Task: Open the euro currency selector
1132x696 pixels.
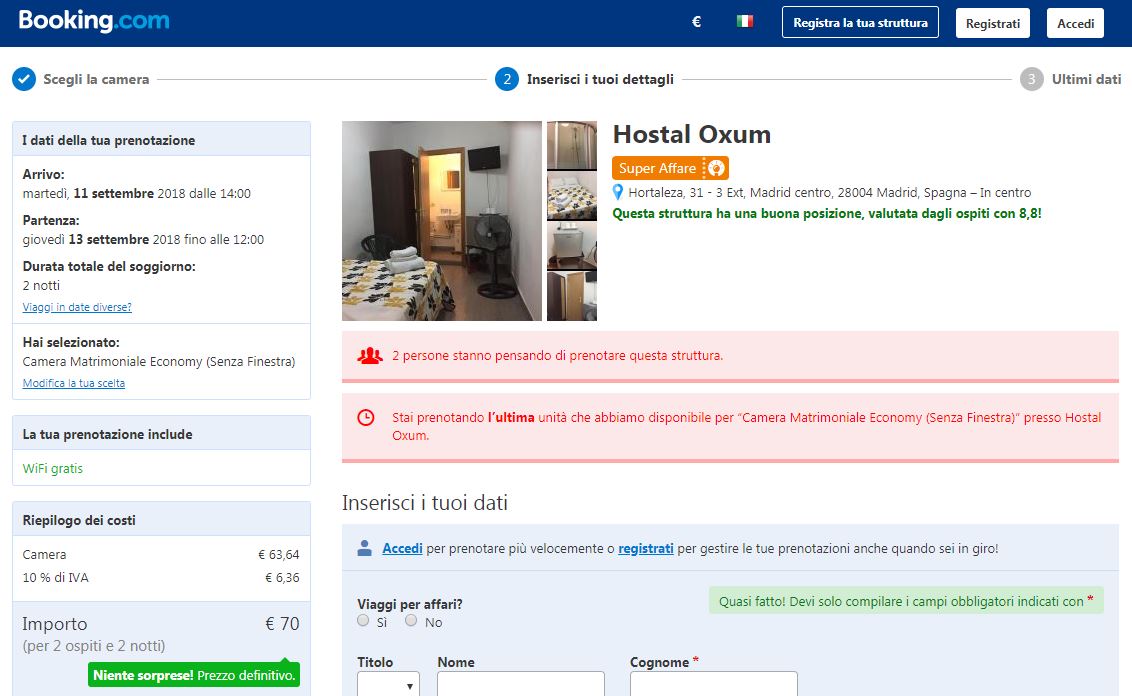Action: [697, 22]
